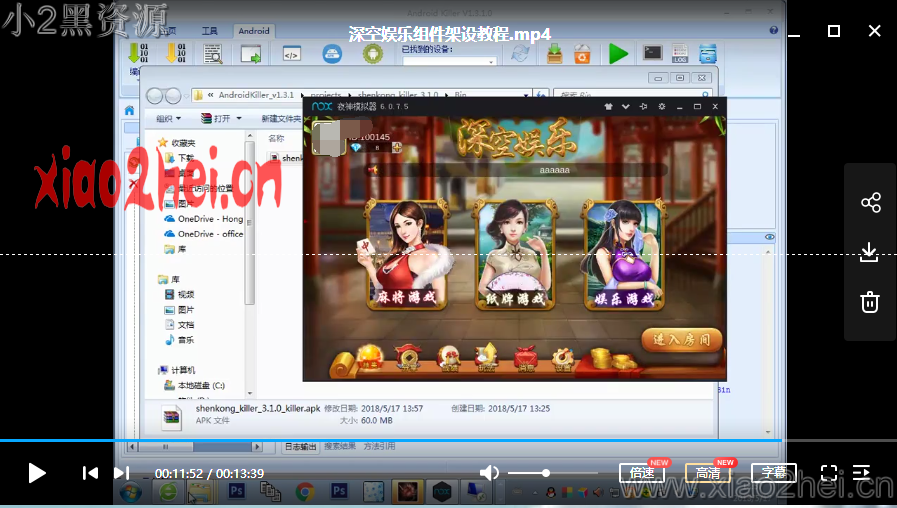Play the paused video
This screenshot has height=508, width=897.
point(37,473)
